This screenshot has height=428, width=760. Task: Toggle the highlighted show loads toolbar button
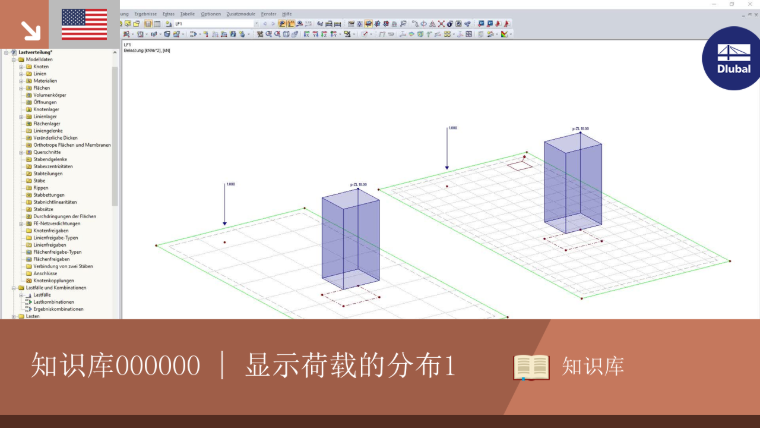tap(282, 23)
